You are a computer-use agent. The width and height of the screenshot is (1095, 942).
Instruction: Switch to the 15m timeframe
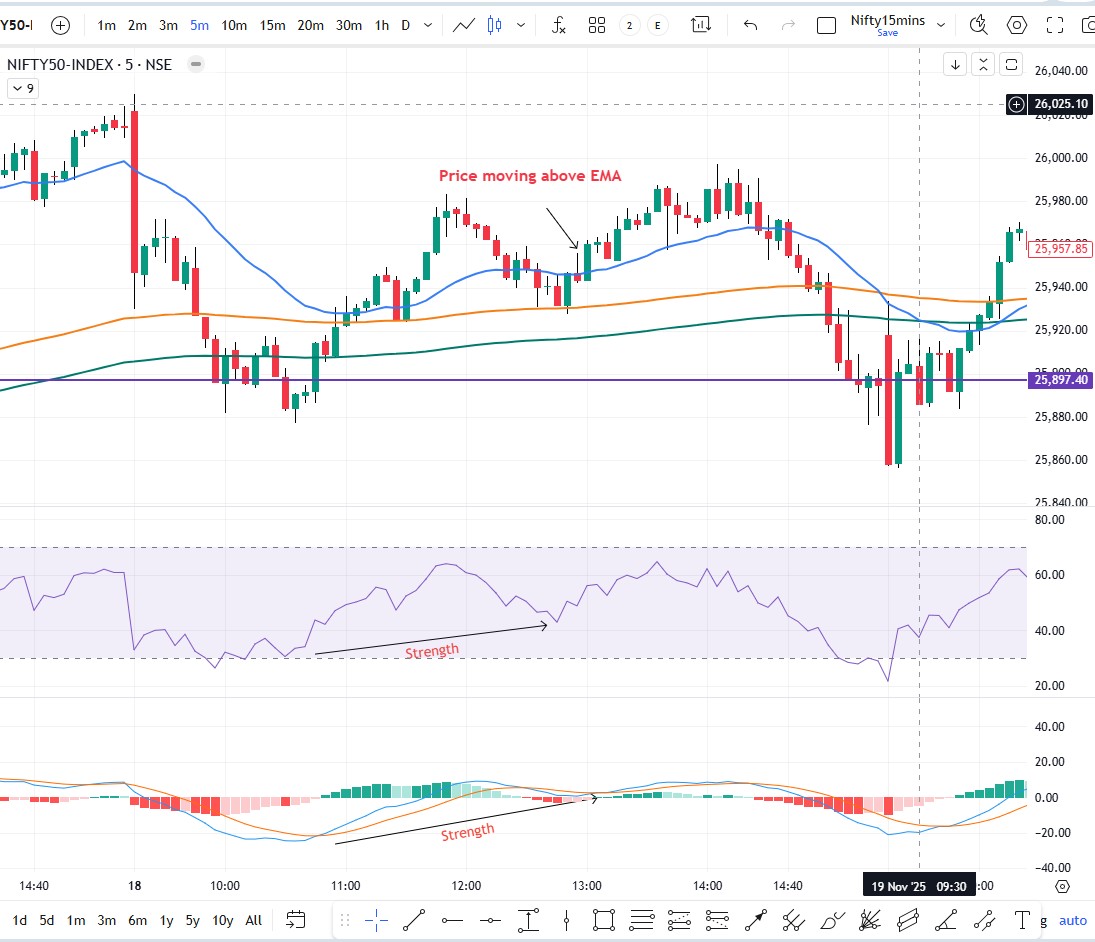tap(272, 26)
